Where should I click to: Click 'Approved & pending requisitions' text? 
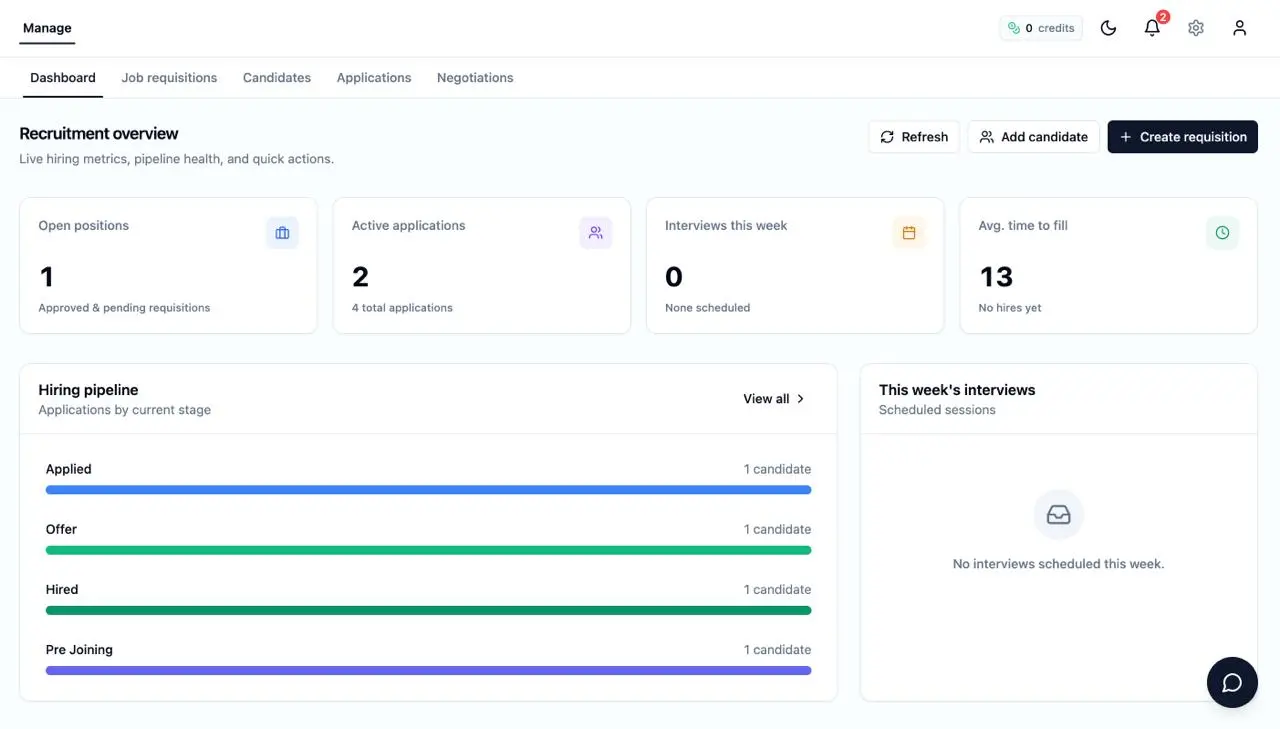tap(124, 308)
